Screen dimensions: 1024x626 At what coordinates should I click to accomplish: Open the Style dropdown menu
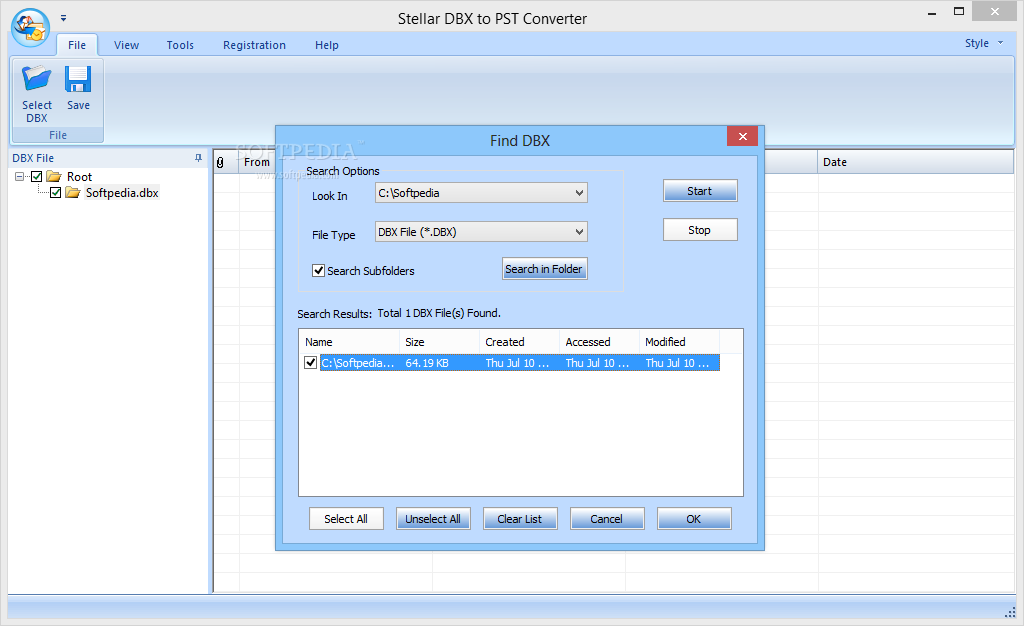[x=984, y=43]
